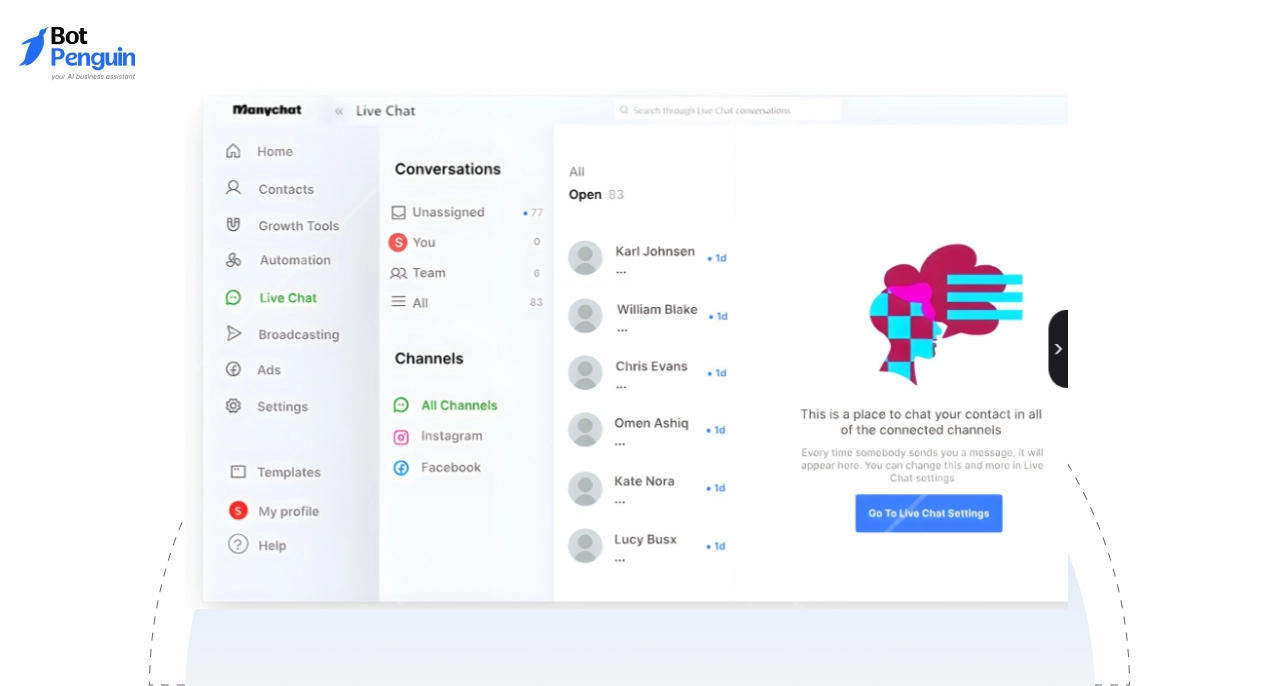Open Templates menu item
Screen dimensions: 1288x686
(x=289, y=473)
